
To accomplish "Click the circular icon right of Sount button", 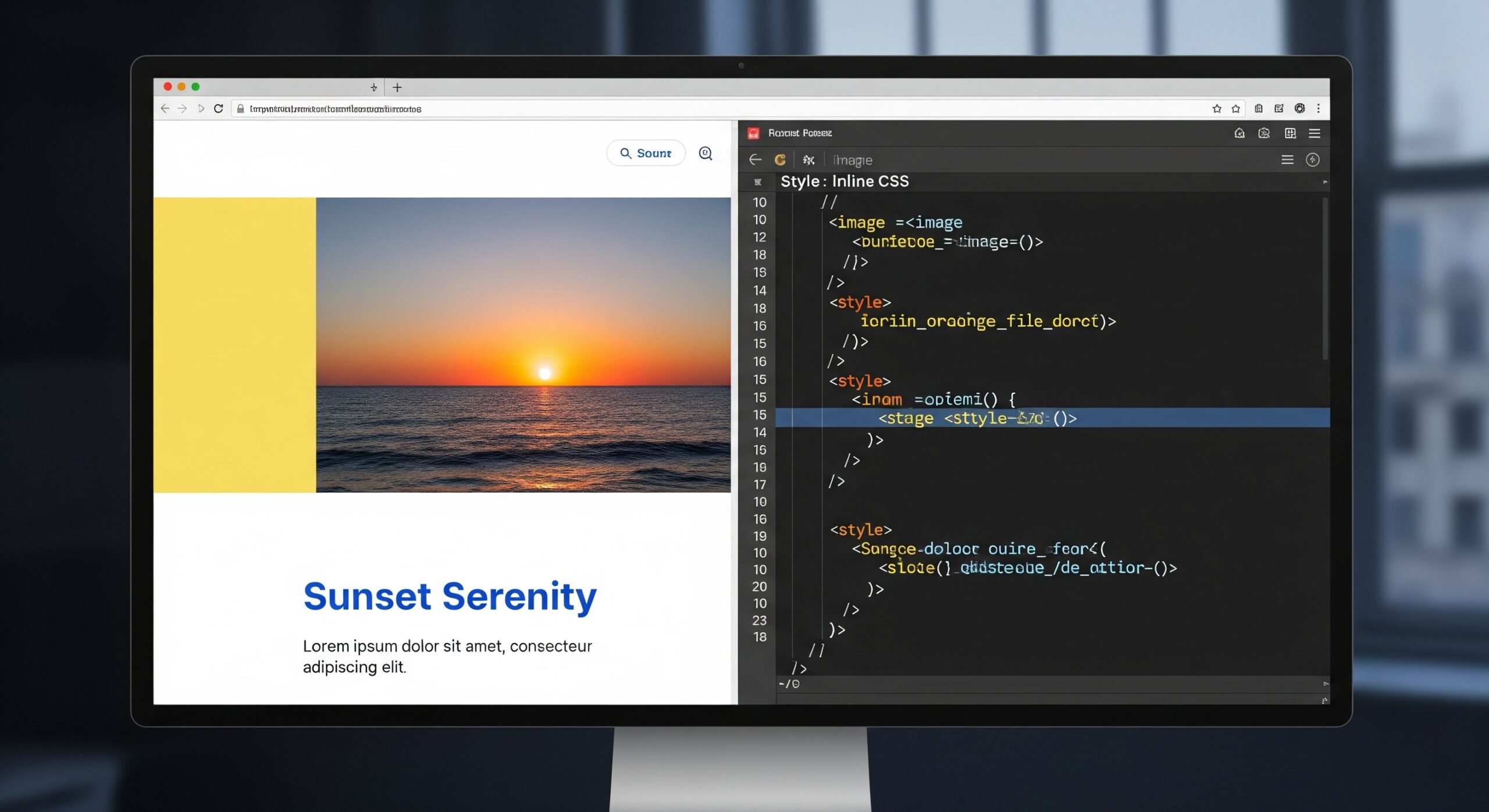I will pyautogui.click(x=705, y=153).
